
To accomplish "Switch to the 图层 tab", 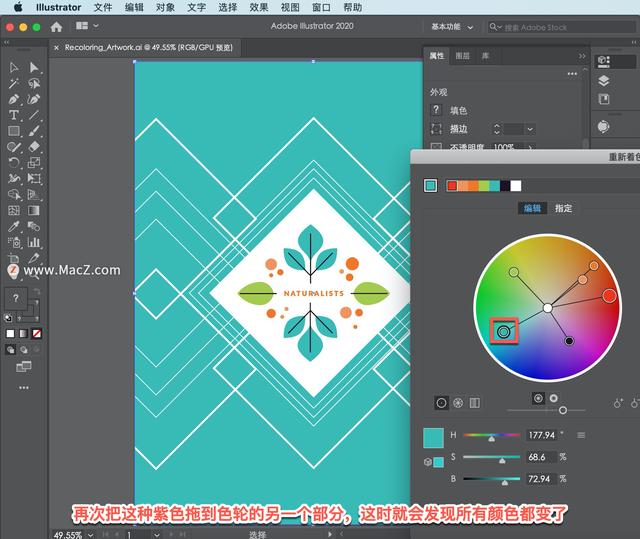I will [462, 56].
